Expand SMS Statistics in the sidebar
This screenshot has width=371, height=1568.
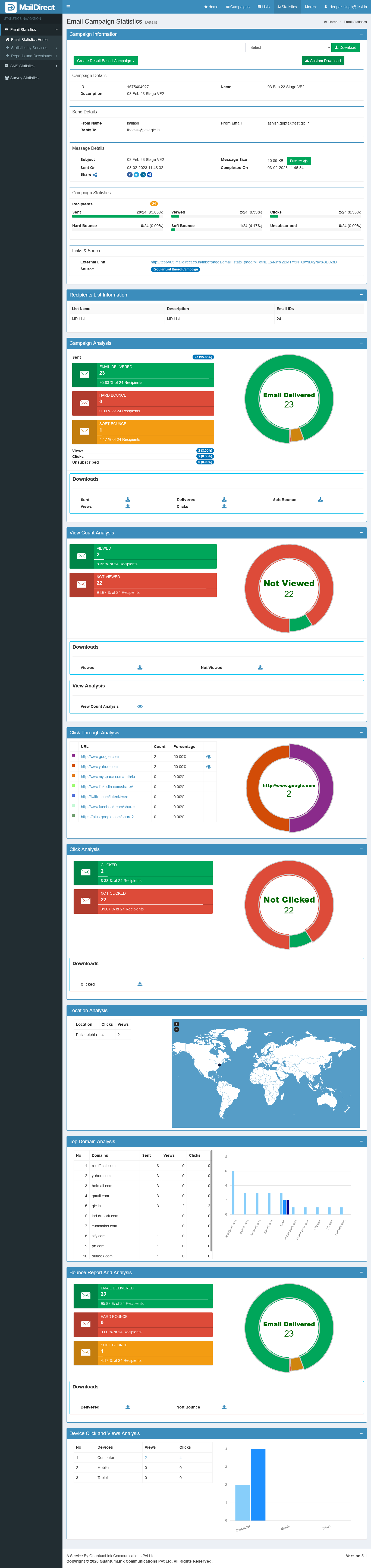coord(30,66)
